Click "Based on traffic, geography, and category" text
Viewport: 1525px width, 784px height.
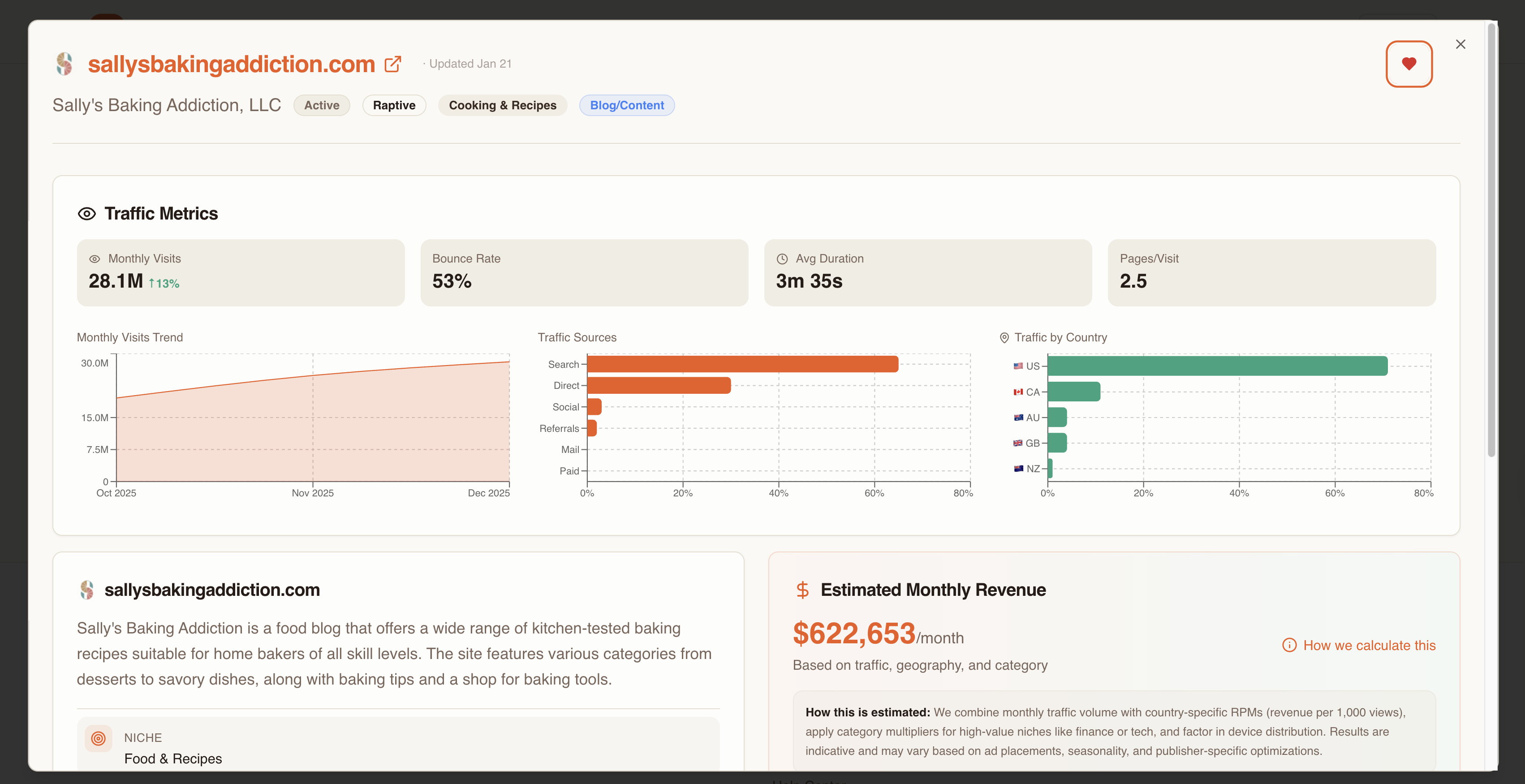[920, 666]
